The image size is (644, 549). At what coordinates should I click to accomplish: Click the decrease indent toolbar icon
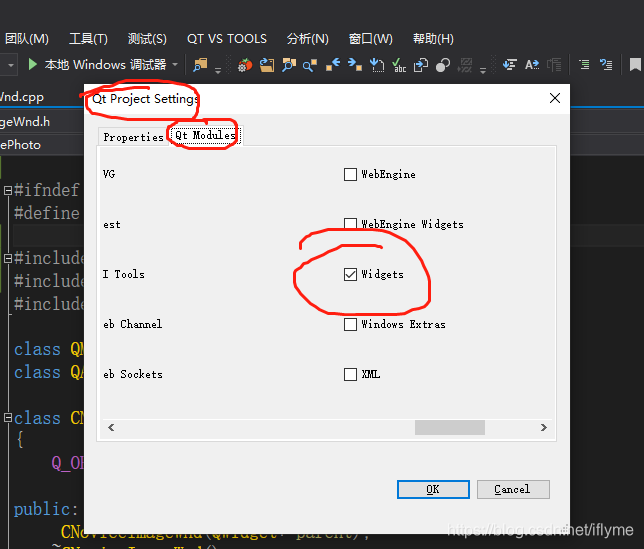coord(509,65)
